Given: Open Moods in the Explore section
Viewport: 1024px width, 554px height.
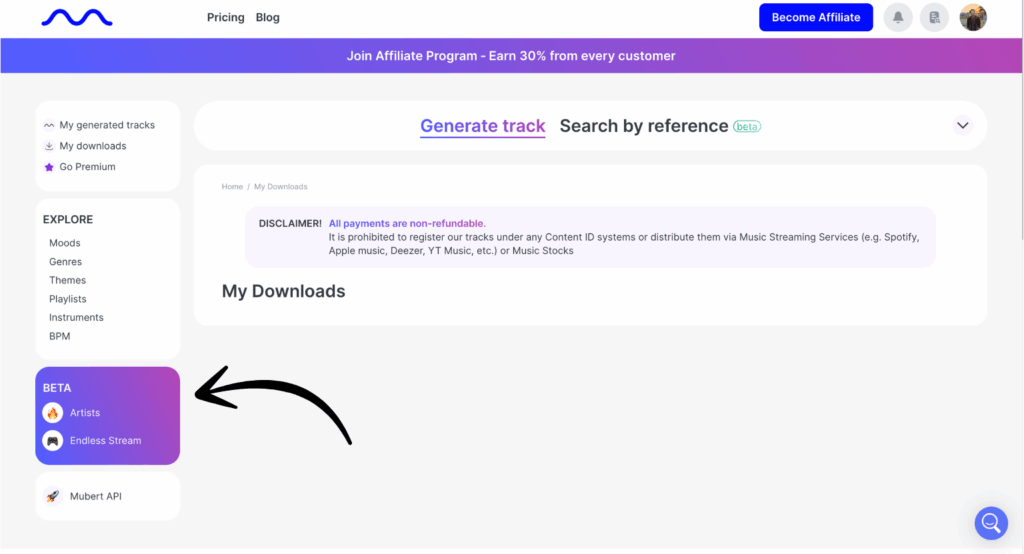Looking at the screenshot, I should (65, 243).
